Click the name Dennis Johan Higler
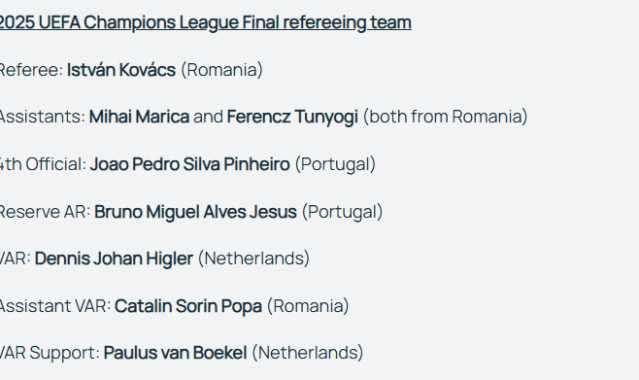This screenshot has width=639, height=380. pos(114,259)
